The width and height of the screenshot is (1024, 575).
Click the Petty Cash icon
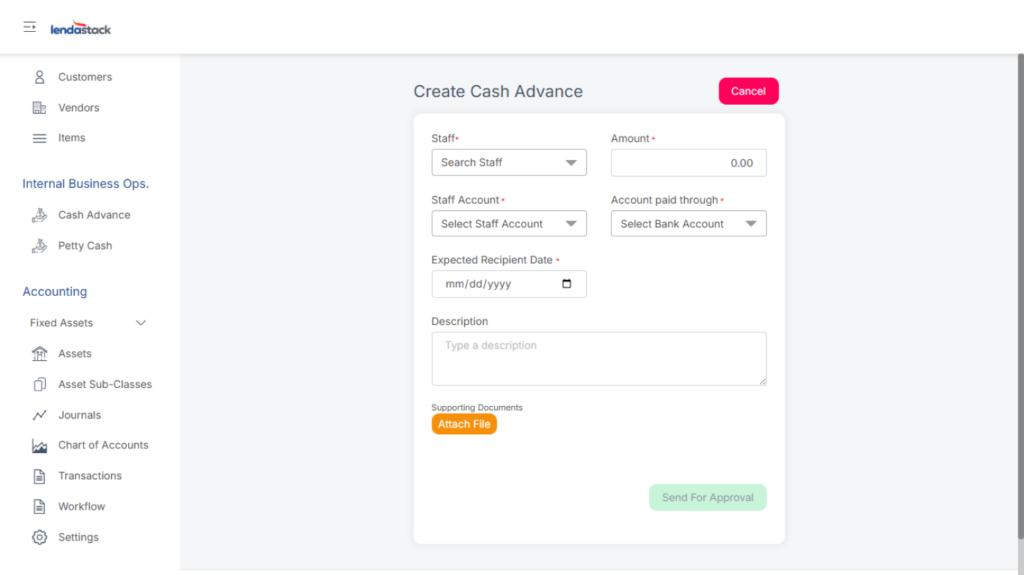point(40,246)
